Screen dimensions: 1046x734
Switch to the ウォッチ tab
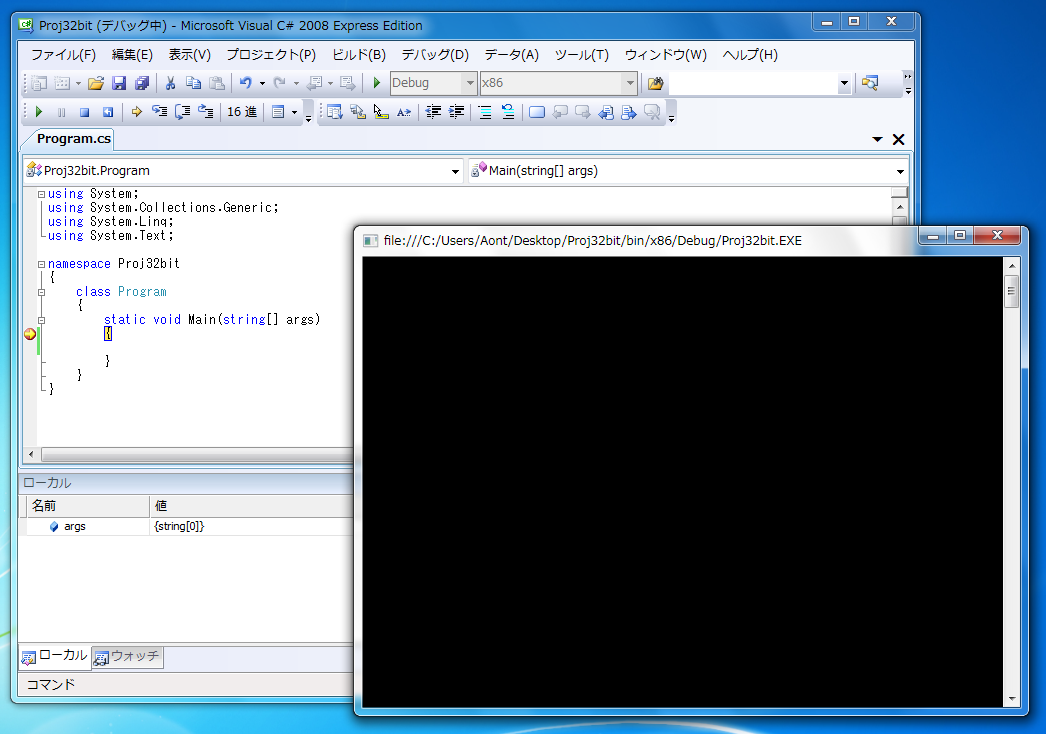127,657
